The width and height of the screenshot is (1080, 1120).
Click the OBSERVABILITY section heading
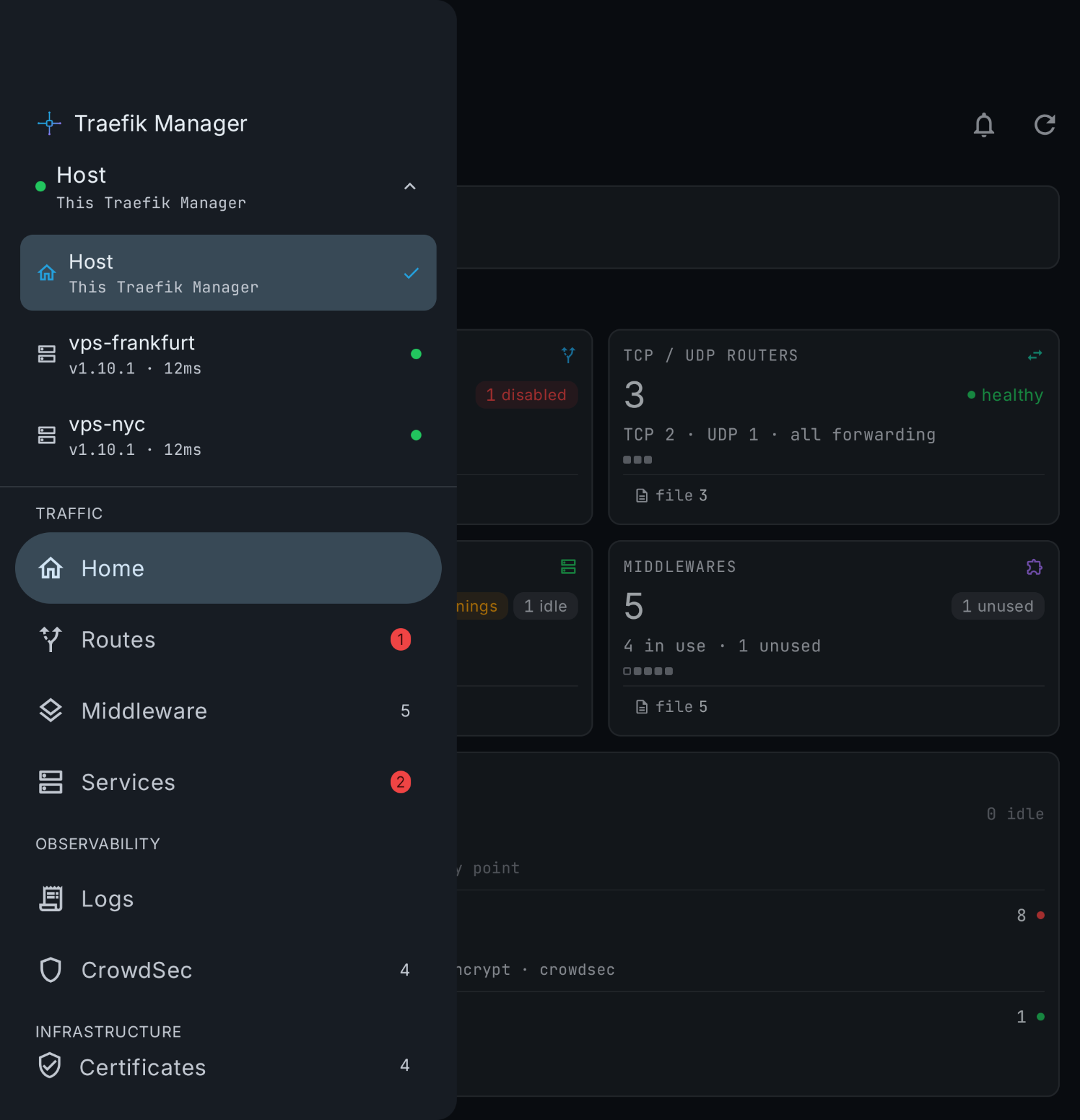coord(98,844)
